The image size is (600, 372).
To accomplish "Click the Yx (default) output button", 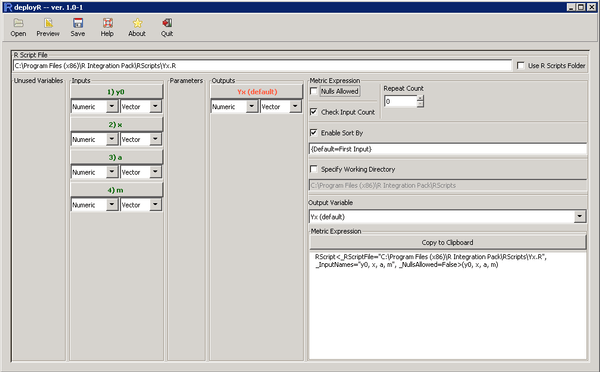I will click(256, 92).
